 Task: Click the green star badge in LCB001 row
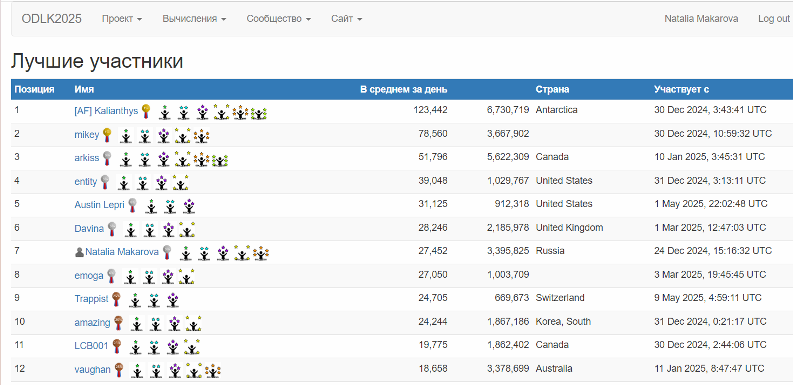(x=135, y=348)
